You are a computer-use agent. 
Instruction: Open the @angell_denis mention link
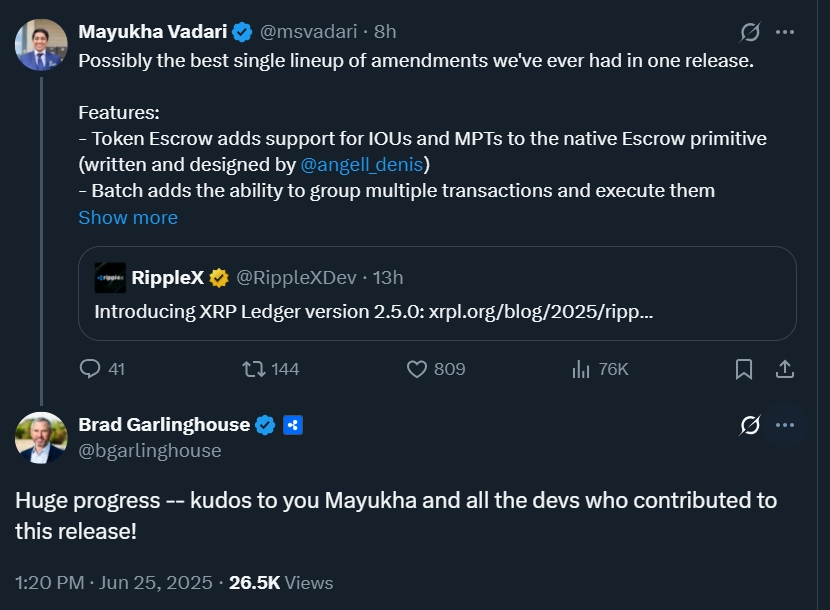click(x=364, y=164)
